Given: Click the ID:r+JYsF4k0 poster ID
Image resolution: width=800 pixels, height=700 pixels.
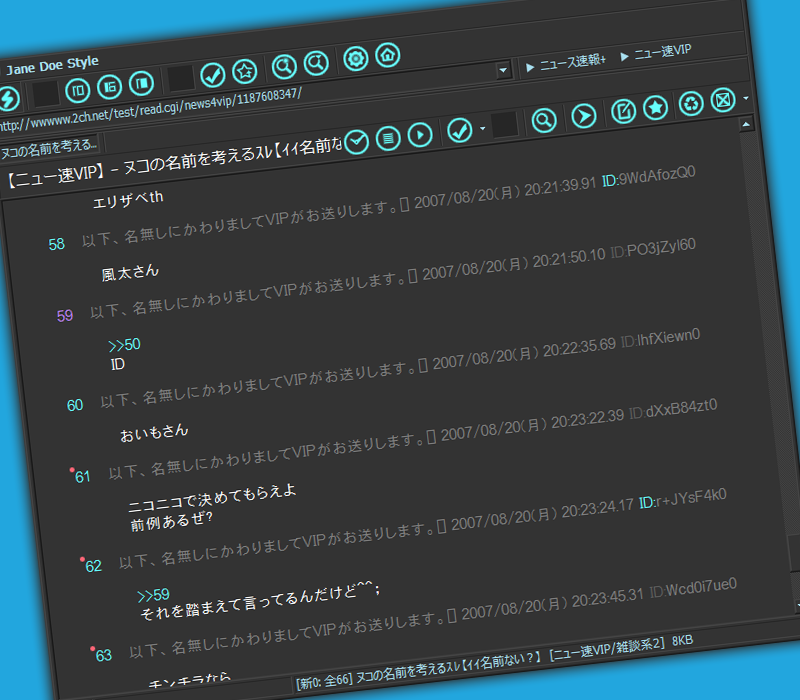Looking at the screenshot, I should (x=683, y=499).
